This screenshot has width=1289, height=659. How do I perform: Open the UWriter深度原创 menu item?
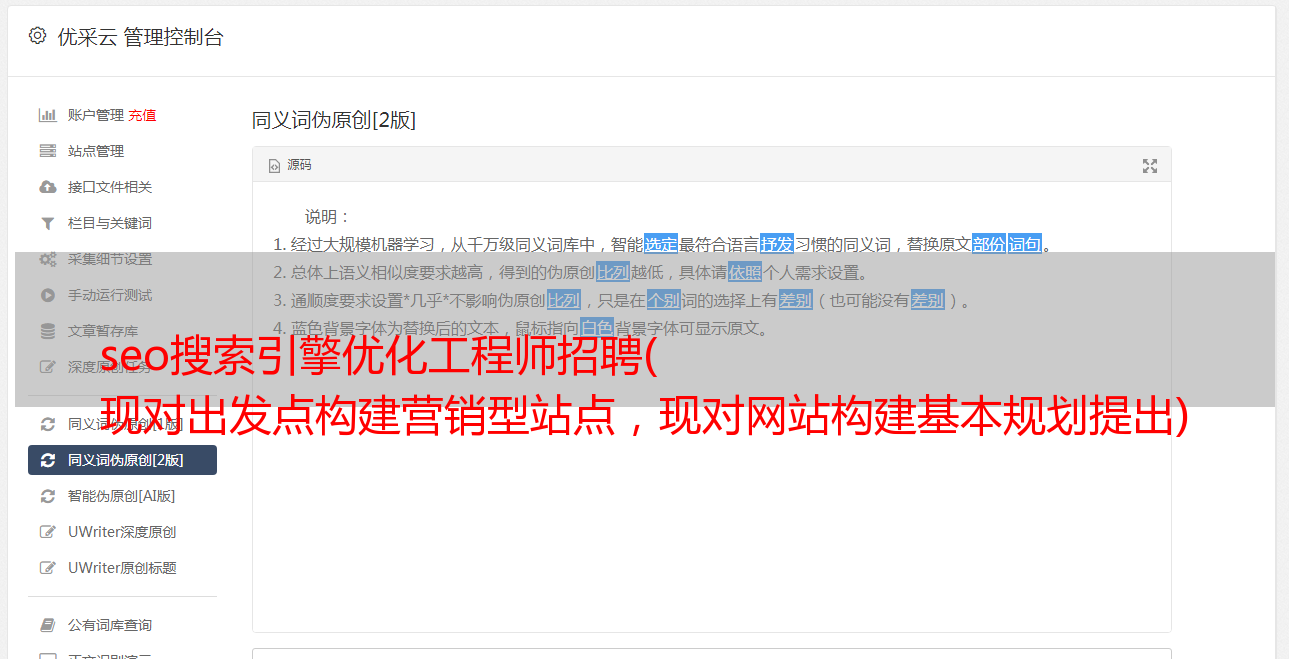click(122, 532)
